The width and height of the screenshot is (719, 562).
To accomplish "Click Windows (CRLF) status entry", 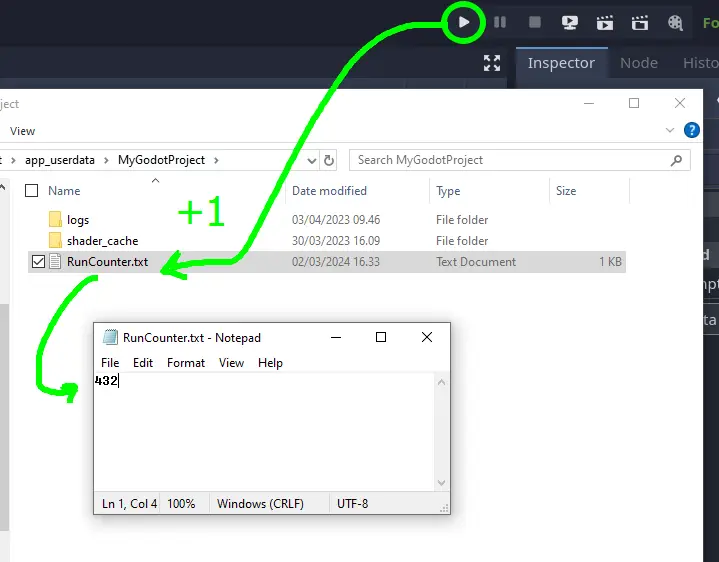I will tap(260, 504).
